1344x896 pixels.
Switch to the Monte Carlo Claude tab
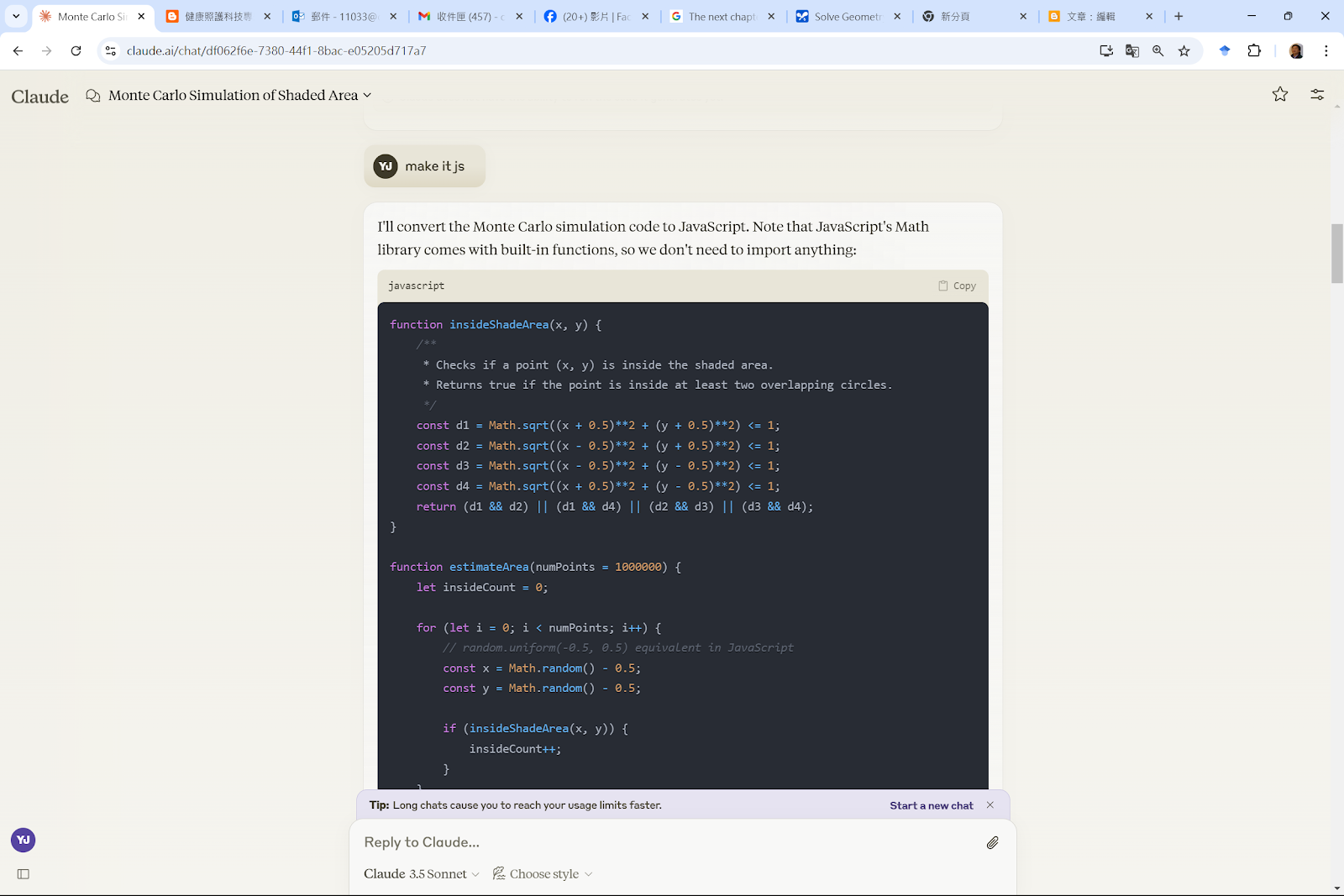coord(92,16)
